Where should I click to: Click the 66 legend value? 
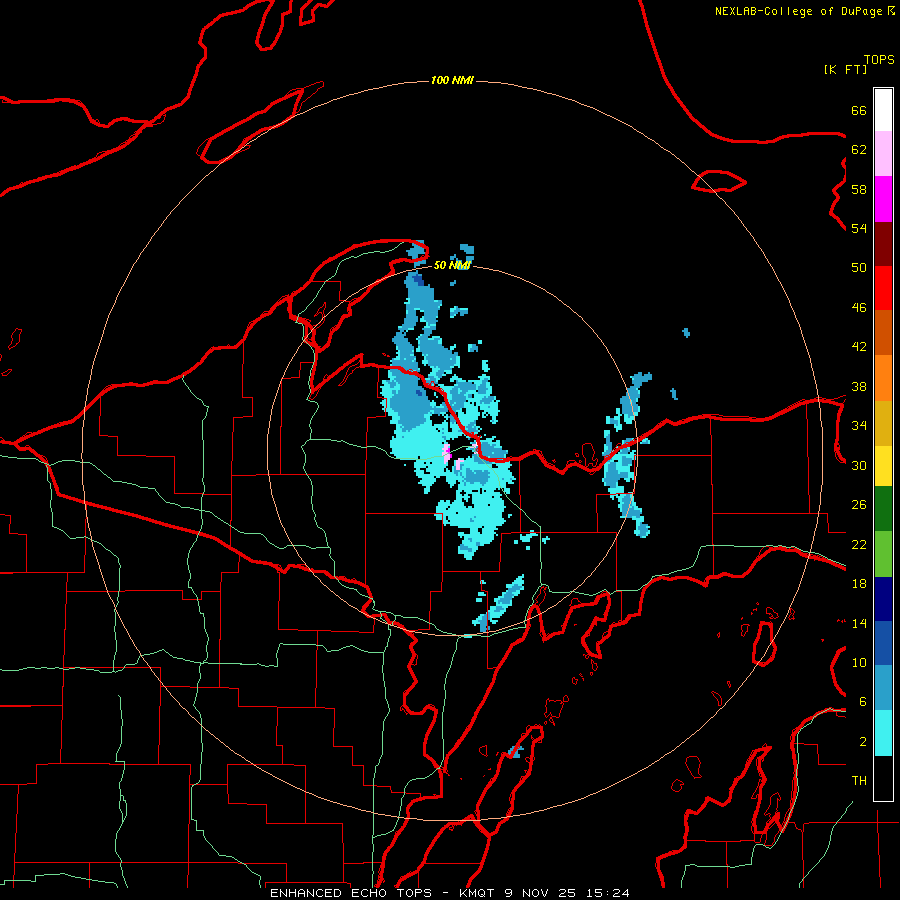pyautogui.click(x=859, y=110)
